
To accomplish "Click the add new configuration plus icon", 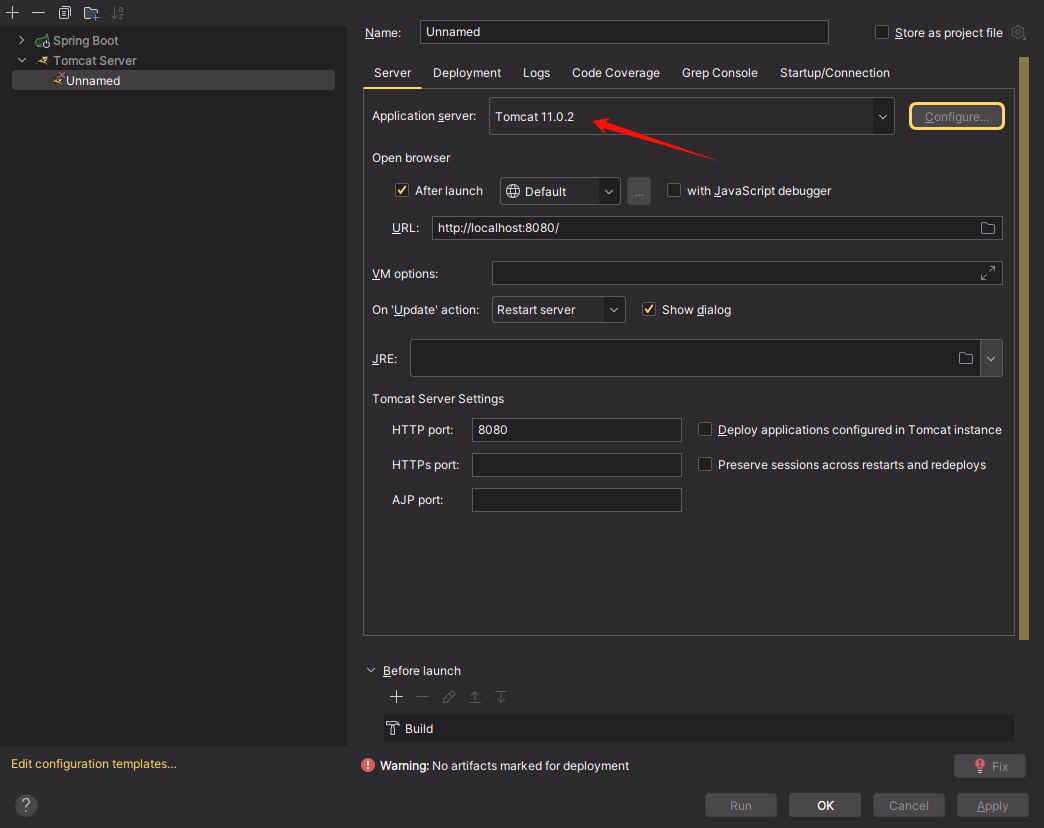I will click(13, 13).
